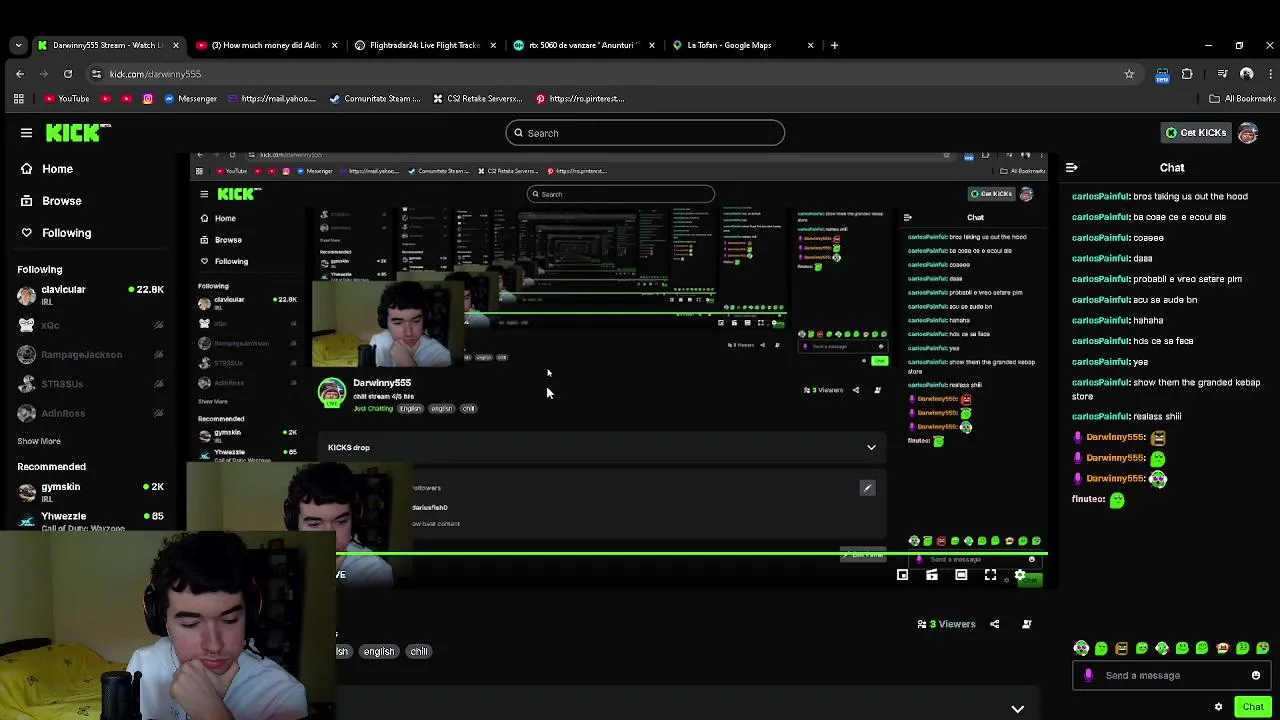Switch to the La Tofan Google Maps tab

pyautogui.click(x=742, y=45)
